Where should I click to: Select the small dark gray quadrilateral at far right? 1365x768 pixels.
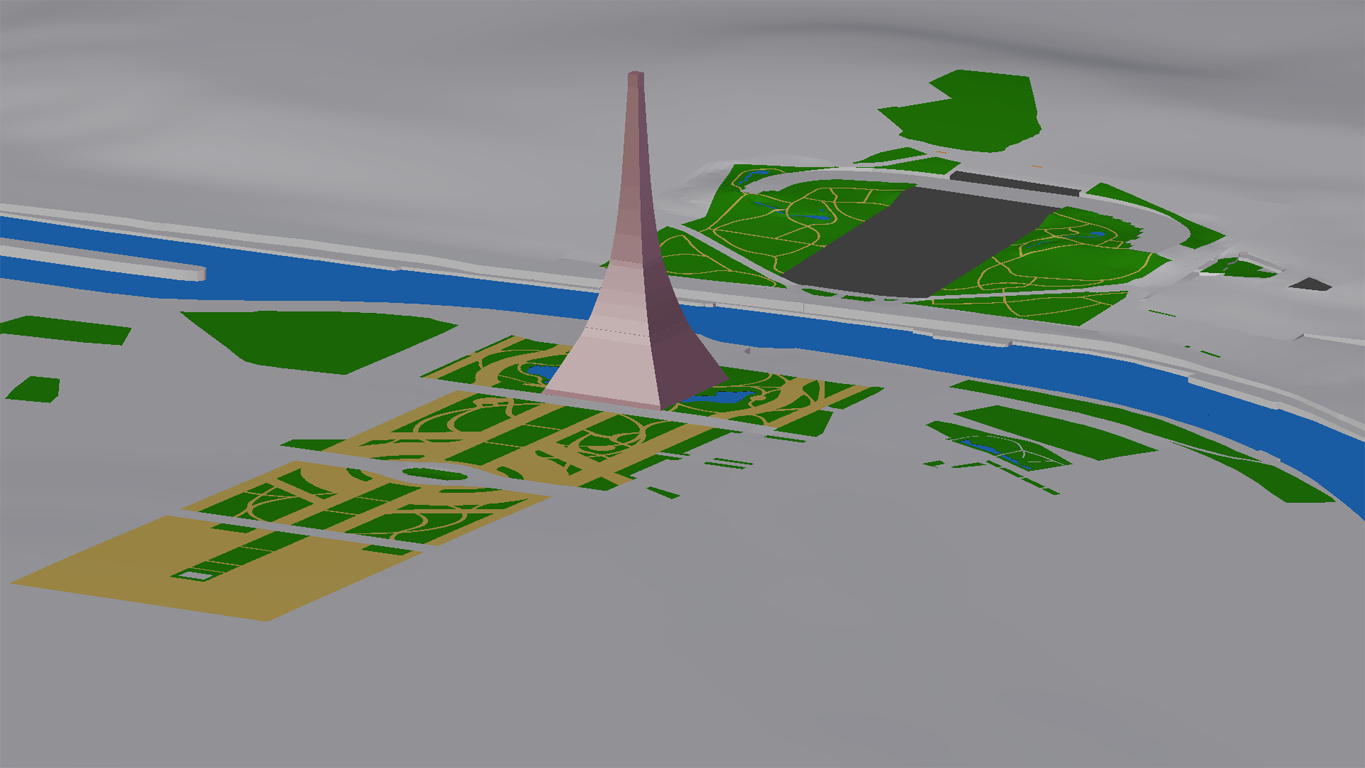1310,285
